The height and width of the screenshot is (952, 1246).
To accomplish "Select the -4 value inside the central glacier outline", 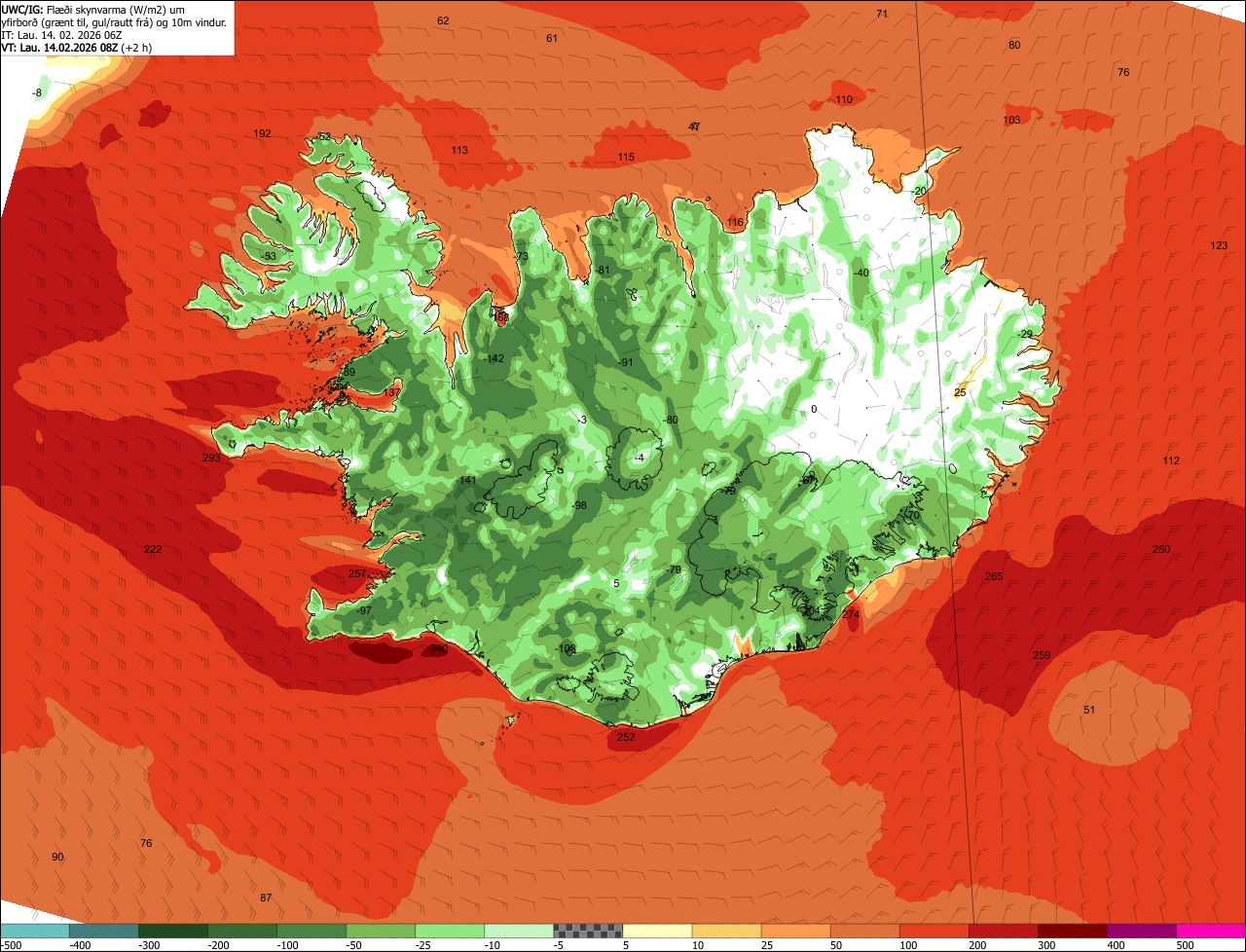I will pyautogui.click(x=639, y=458).
